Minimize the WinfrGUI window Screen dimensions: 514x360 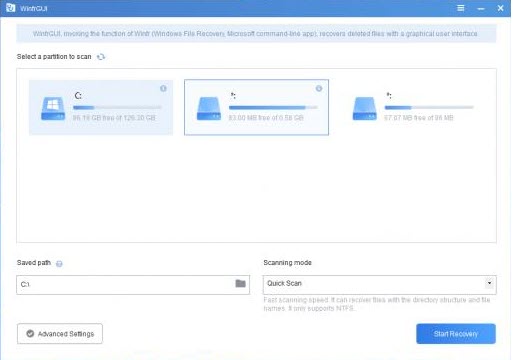pyautogui.click(x=481, y=9)
